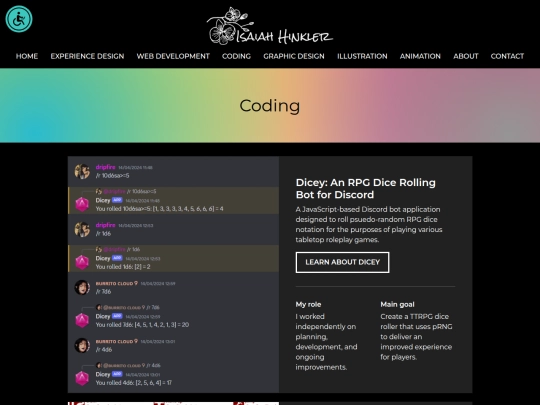Click dripfire's avatar on the /r 1d6 message
This screenshot has width=540, height=405.
(x=82, y=229)
